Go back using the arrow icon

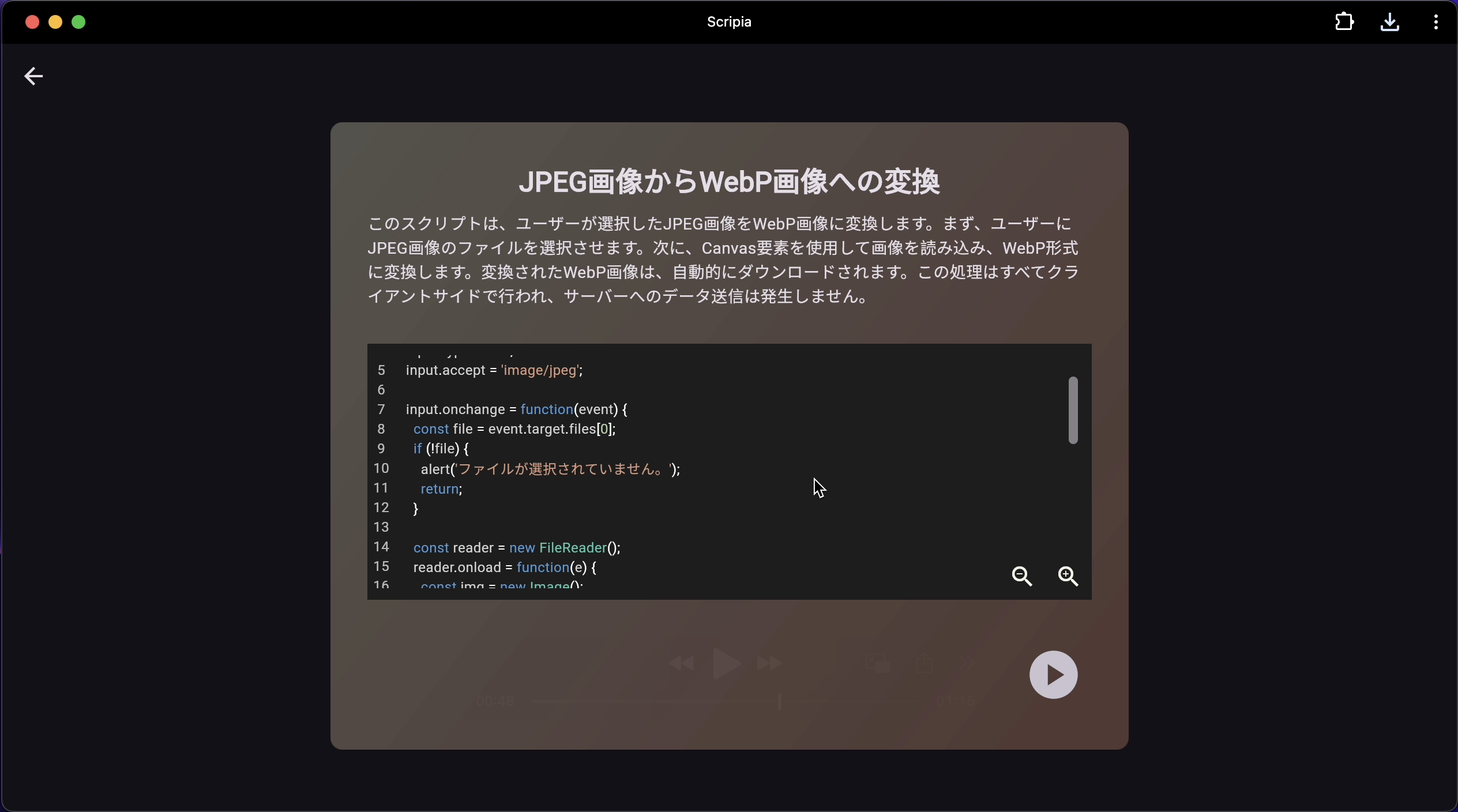coord(33,76)
